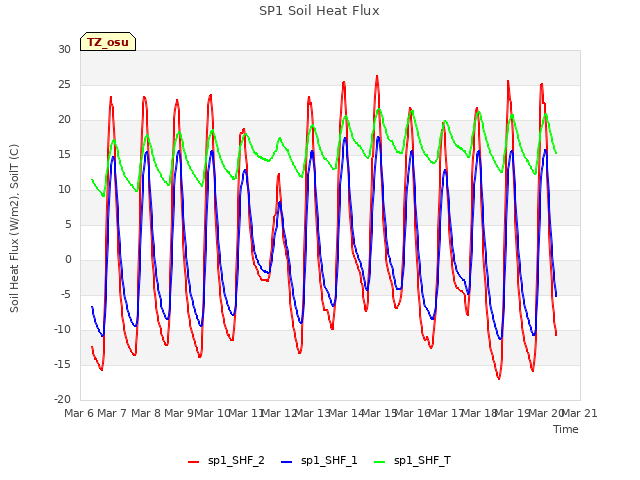
Task: Click the TZ_osu annotation label
Action: click(108, 42)
